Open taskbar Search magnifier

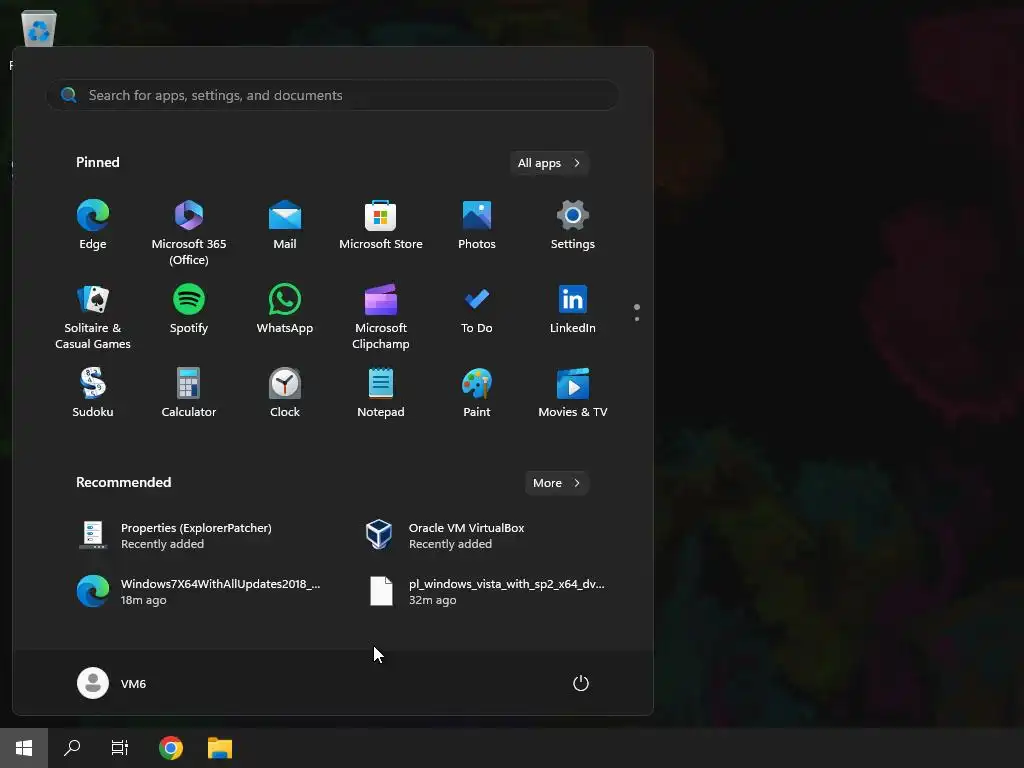(72, 748)
